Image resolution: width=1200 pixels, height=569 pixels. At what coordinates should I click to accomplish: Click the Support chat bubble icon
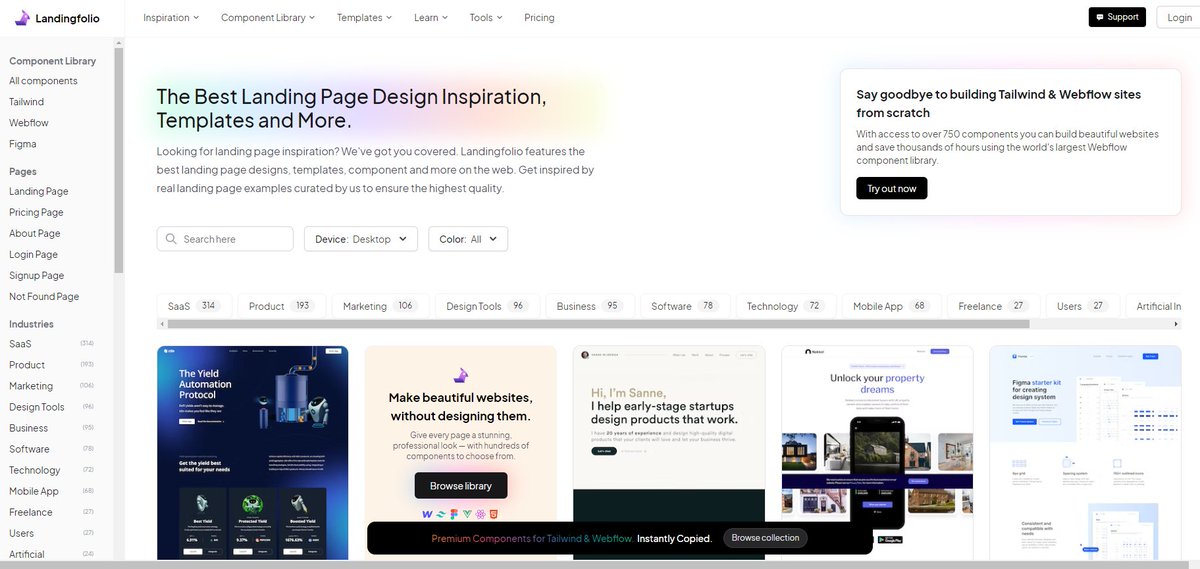tap(1100, 17)
